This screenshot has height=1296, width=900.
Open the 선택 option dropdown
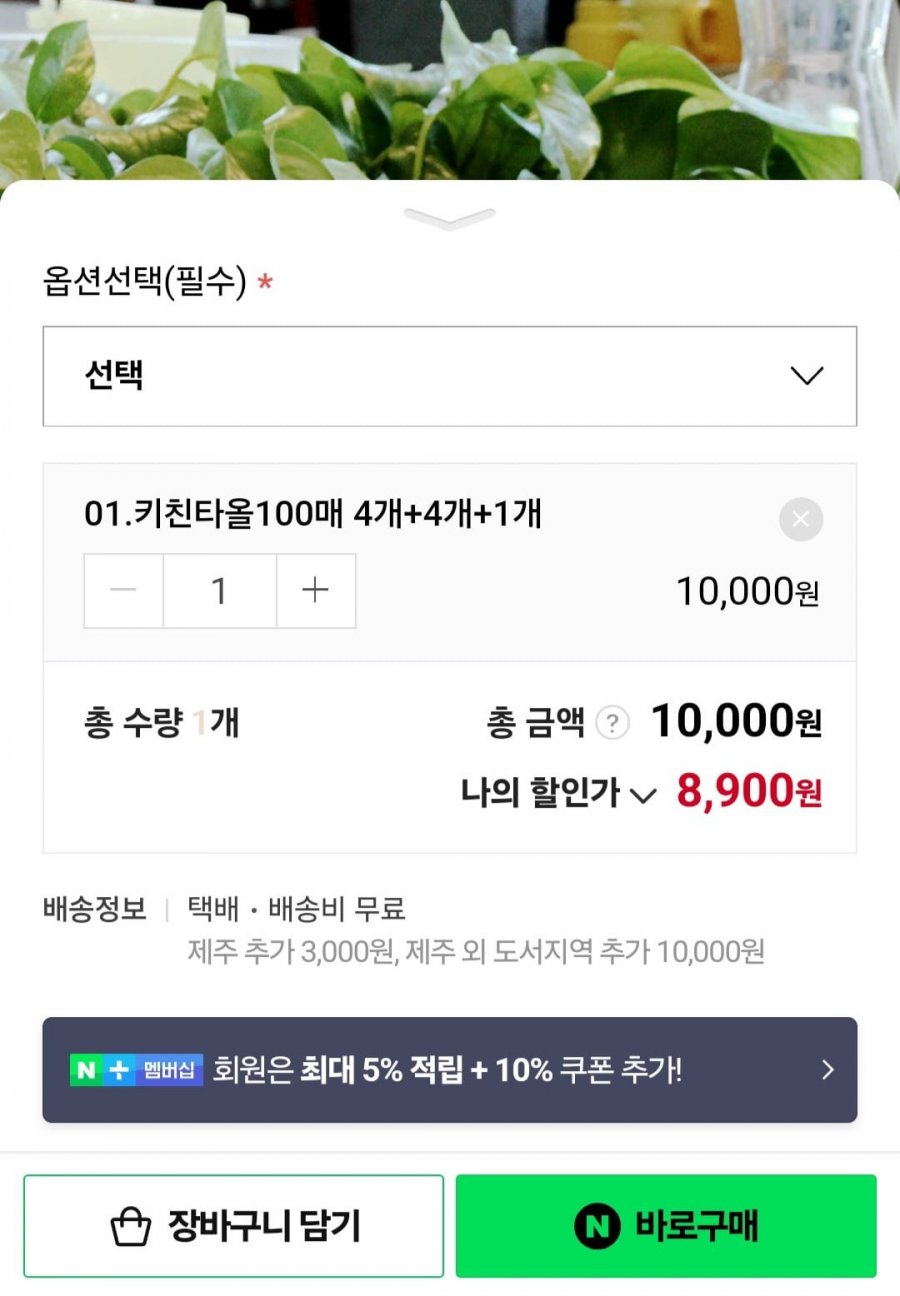[x=449, y=376]
